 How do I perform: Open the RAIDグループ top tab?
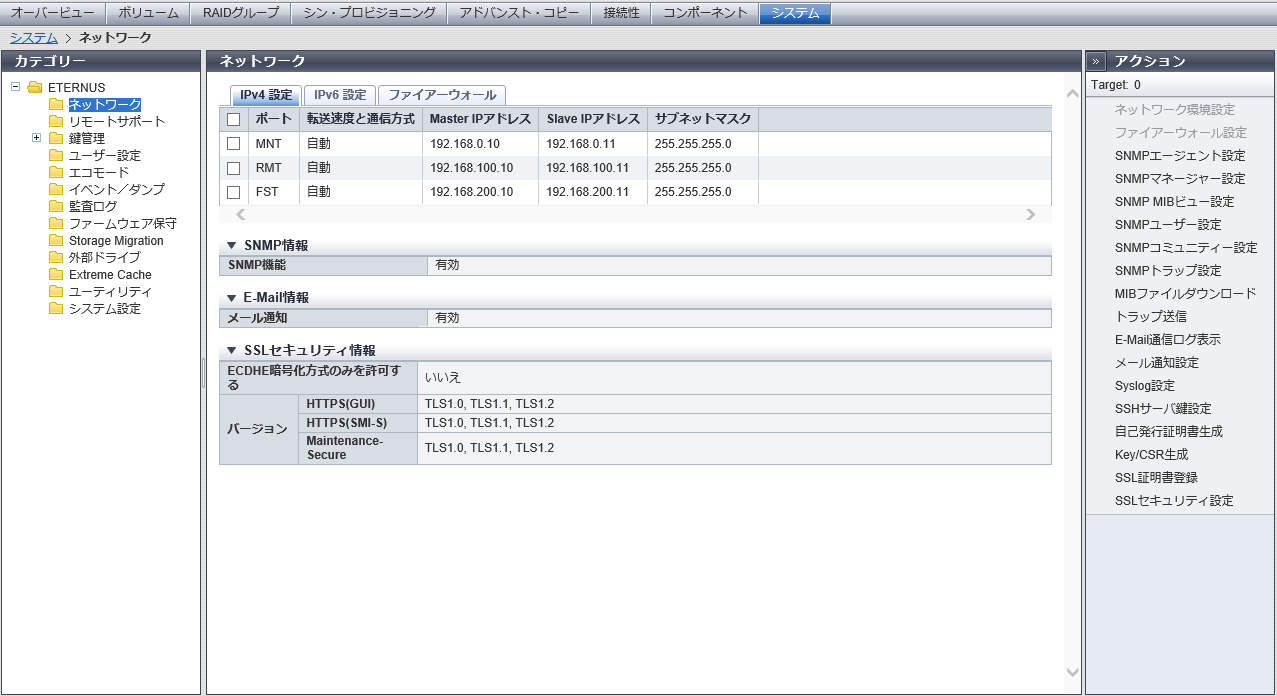(240, 13)
